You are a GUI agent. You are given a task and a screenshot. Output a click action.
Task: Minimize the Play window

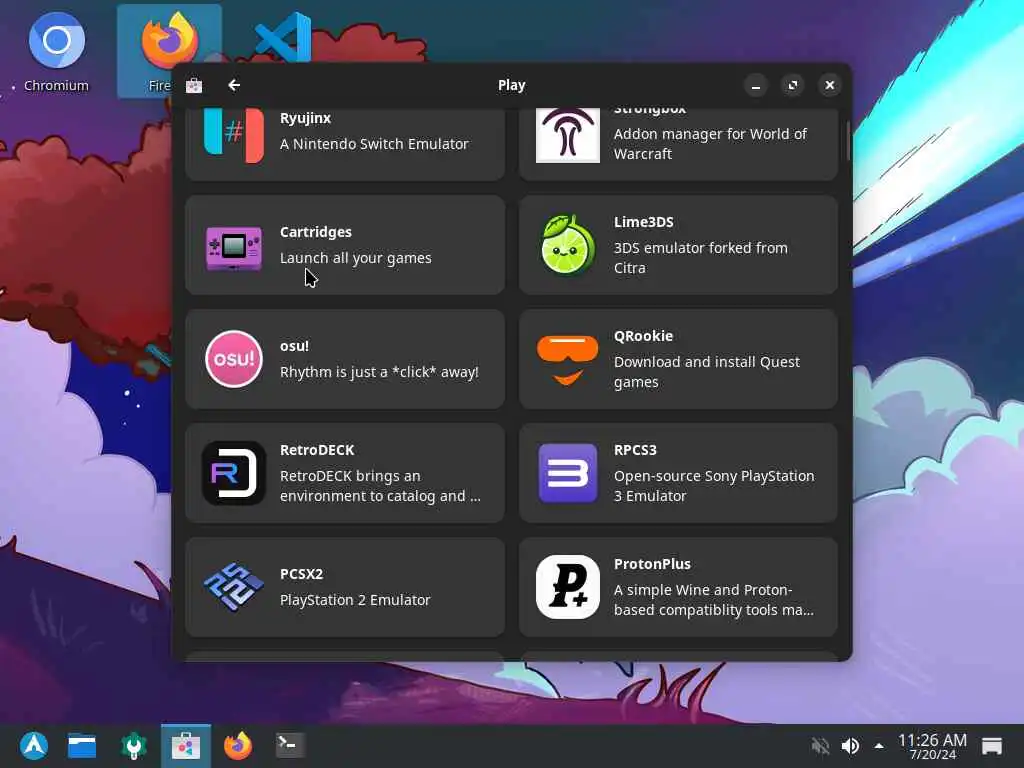pyautogui.click(x=756, y=85)
